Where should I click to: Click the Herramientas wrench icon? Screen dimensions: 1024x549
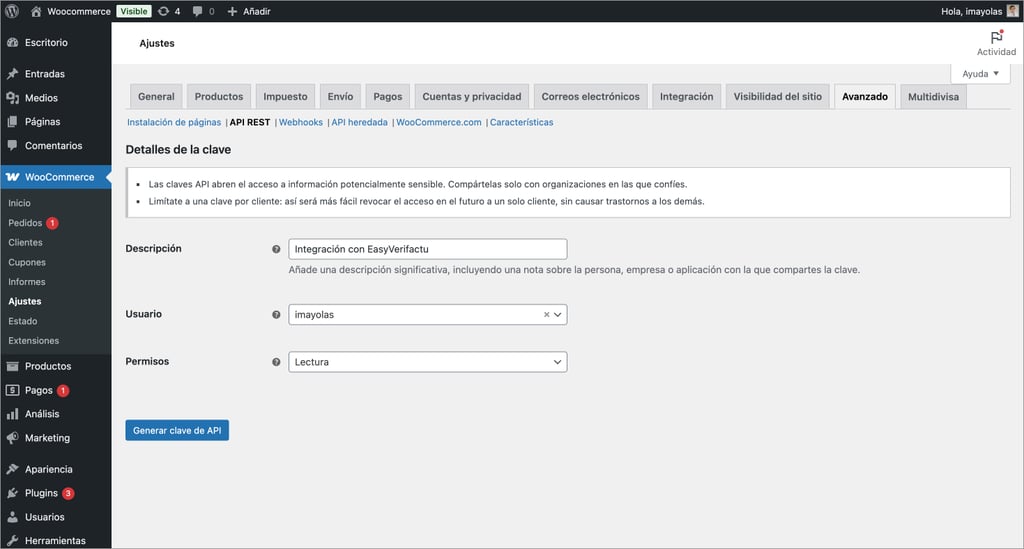[12, 541]
